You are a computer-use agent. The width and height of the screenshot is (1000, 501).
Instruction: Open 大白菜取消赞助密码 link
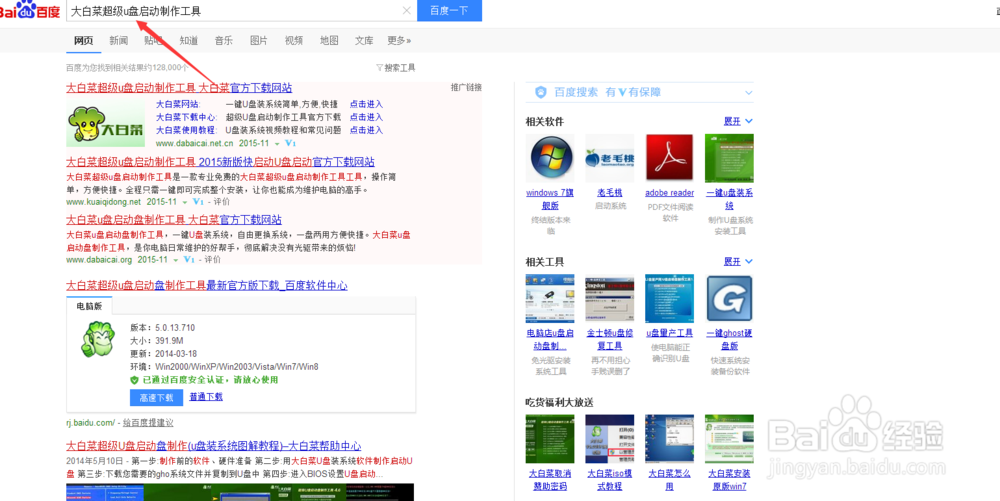550,480
